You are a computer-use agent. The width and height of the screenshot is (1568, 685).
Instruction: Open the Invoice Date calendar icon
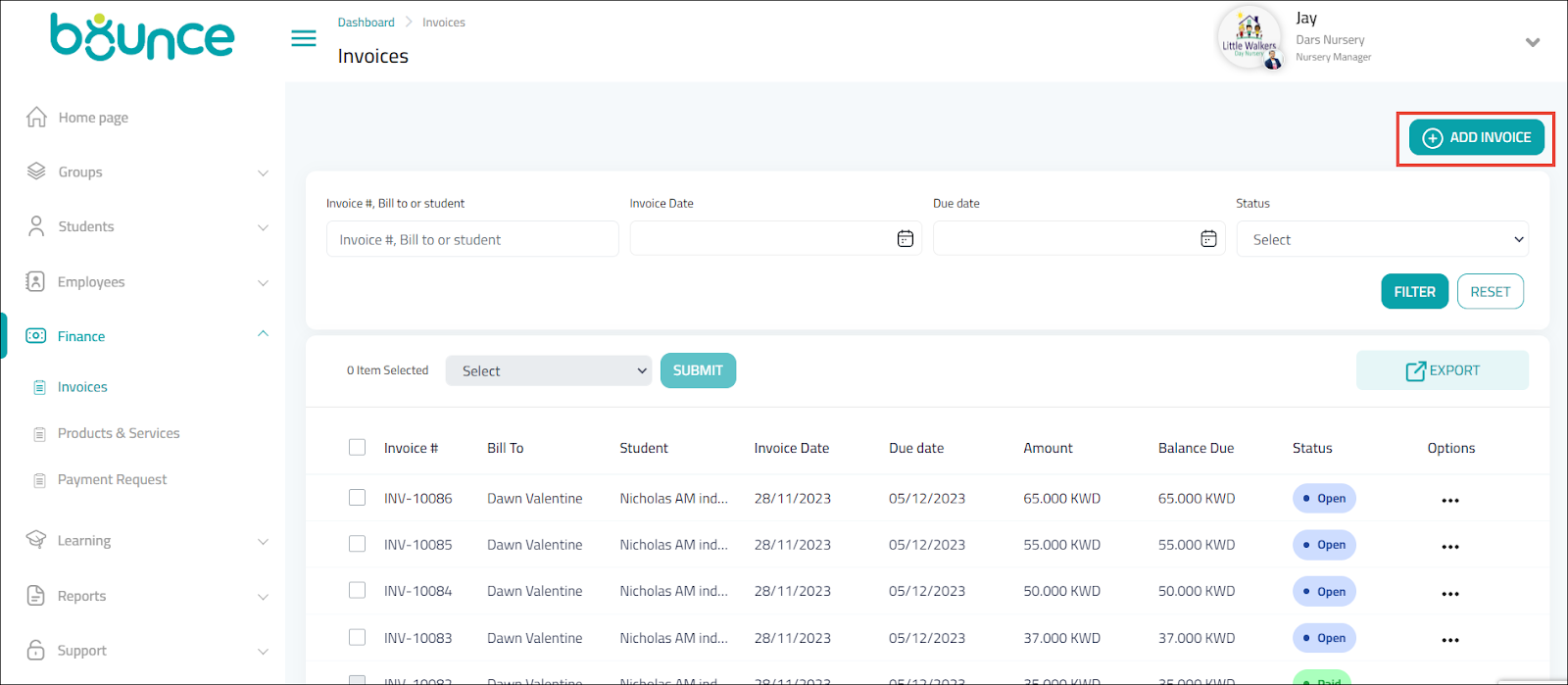pyautogui.click(x=906, y=239)
